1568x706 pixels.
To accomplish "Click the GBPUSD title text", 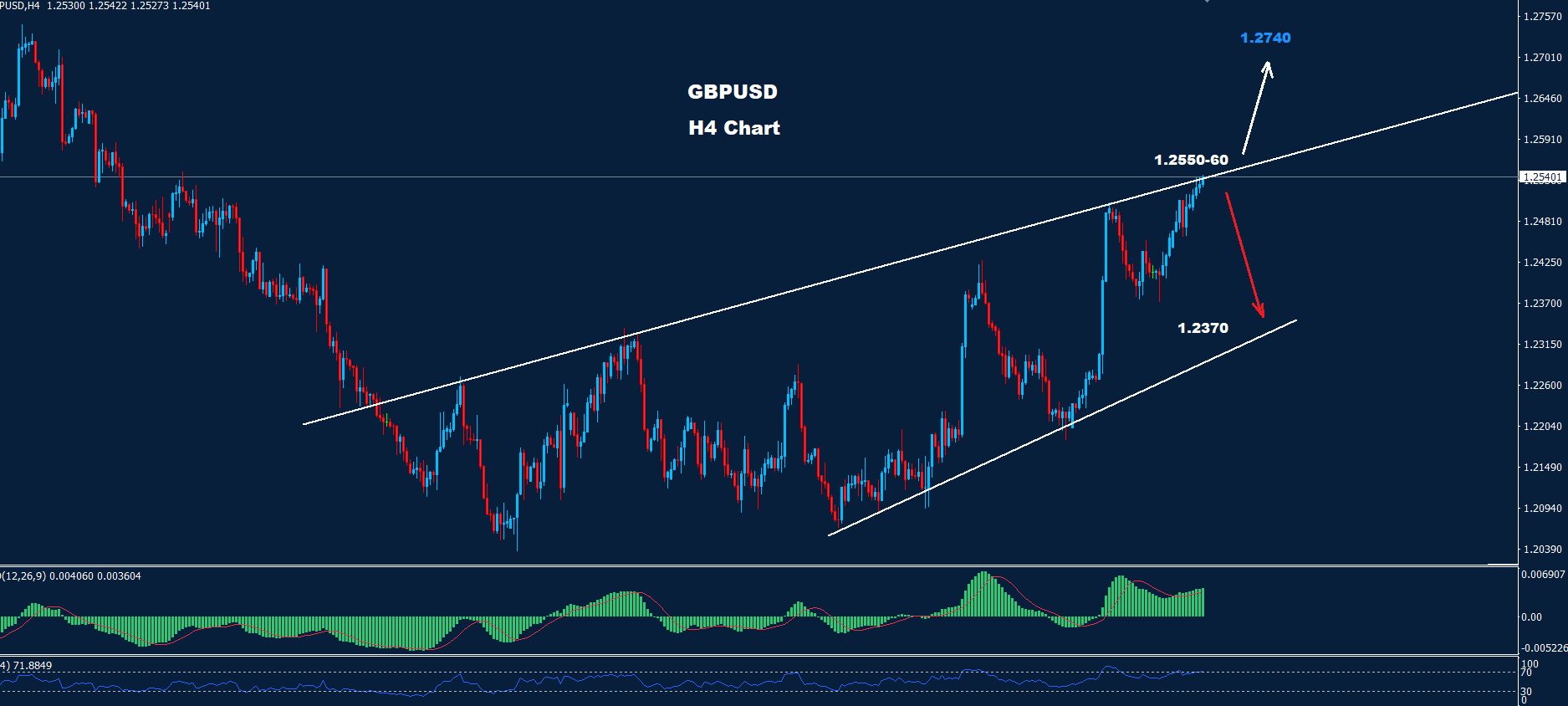I will point(733,92).
